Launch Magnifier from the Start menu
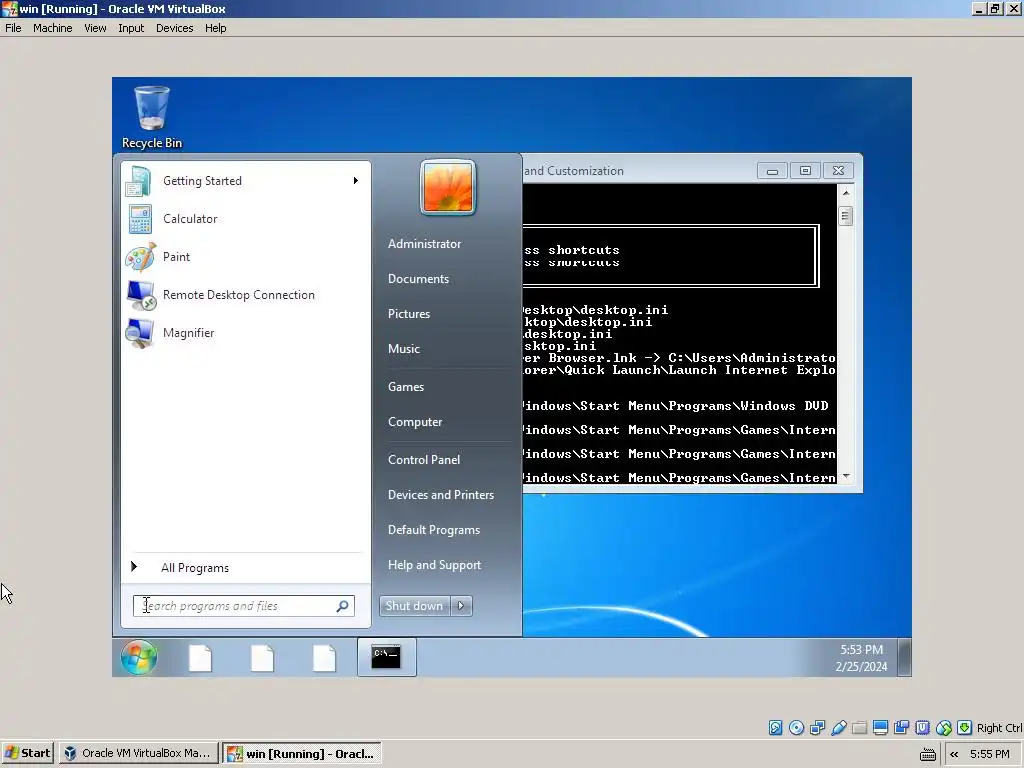 click(x=244, y=332)
